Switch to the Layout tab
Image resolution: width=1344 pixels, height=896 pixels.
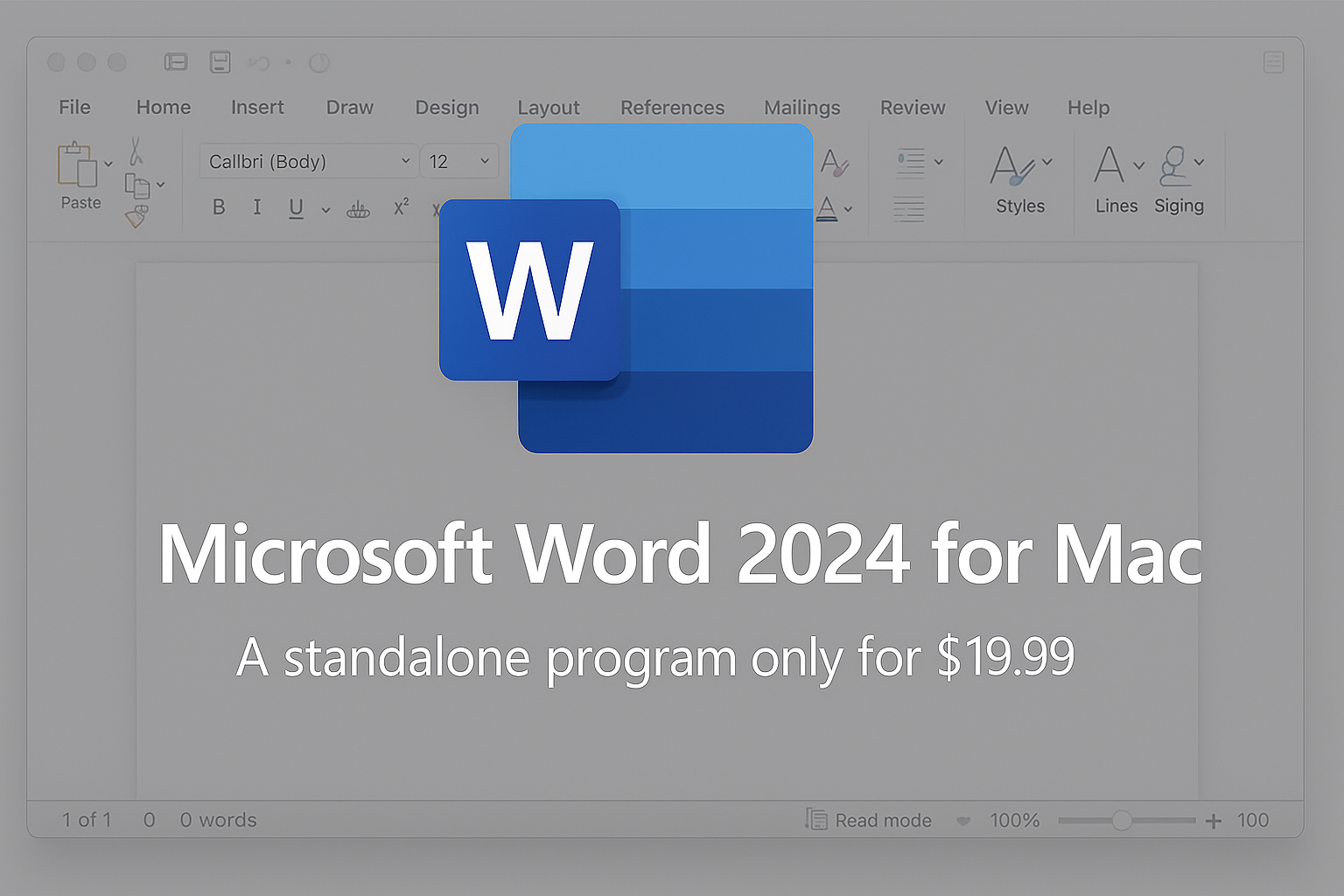point(549,108)
